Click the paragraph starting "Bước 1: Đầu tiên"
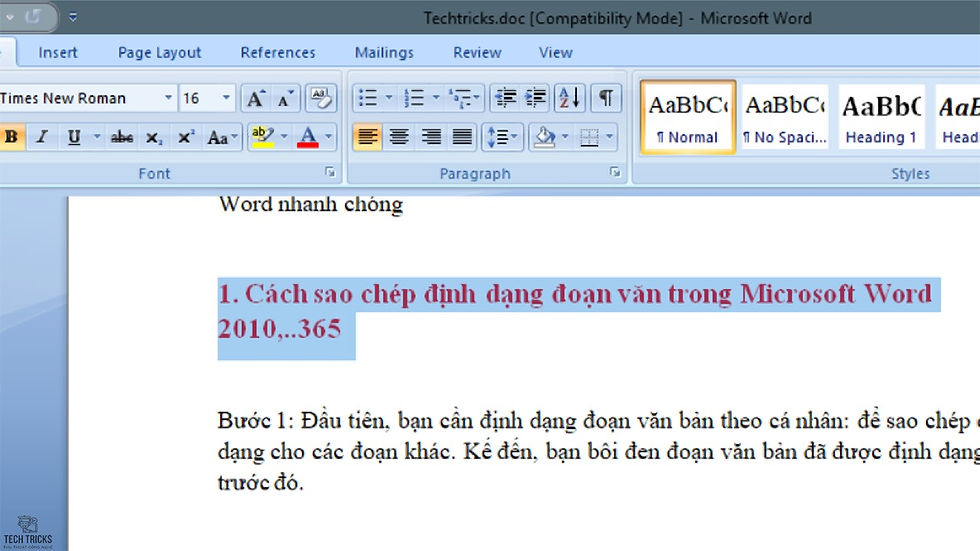Screen dimensions: 980x551 tap(599, 420)
